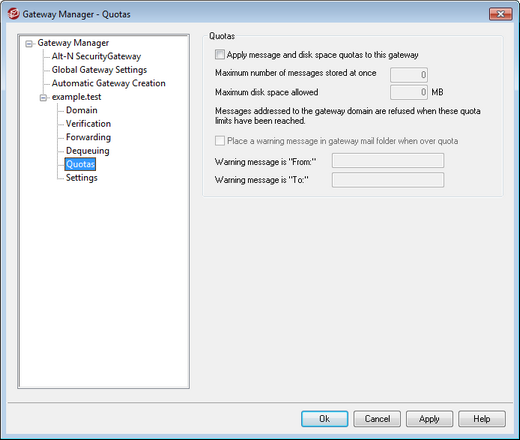Select the example.test gateway node
This screenshot has height=440, width=520.
(76, 97)
